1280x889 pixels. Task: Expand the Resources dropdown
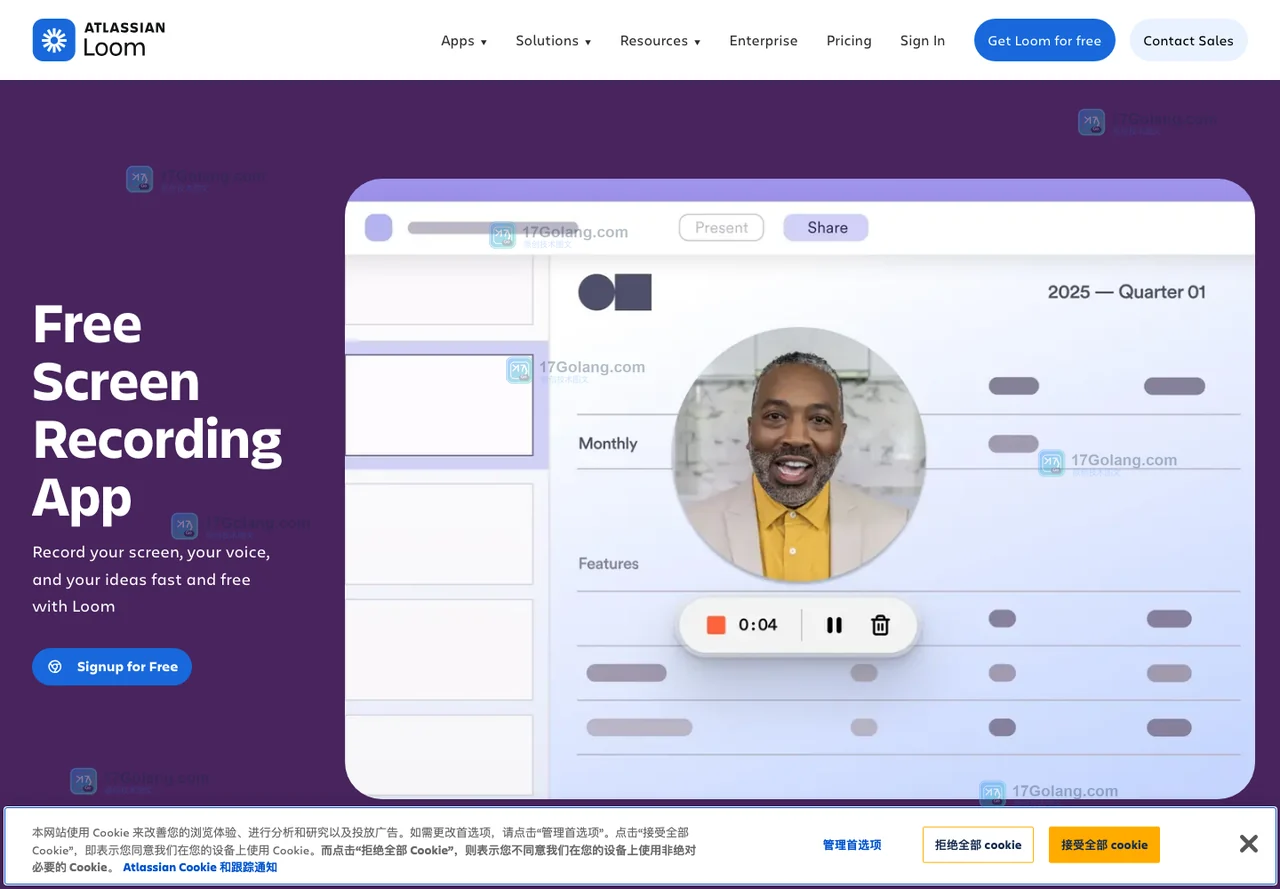[660, 41]
